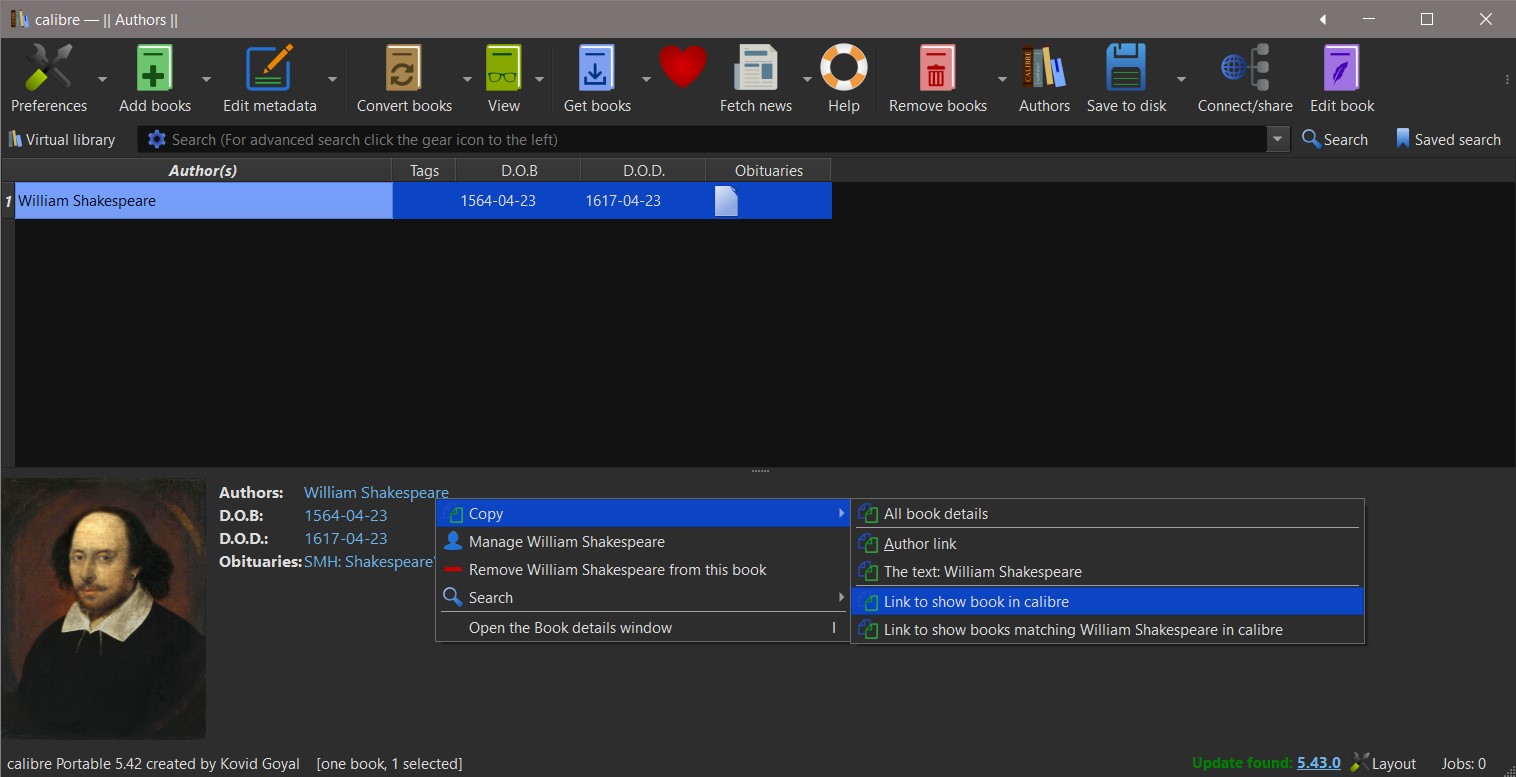Click the Shakespeare portrait cover thumbnail
The height and width of the screenshot is (777, 1516).
click(x=103, y=609)
